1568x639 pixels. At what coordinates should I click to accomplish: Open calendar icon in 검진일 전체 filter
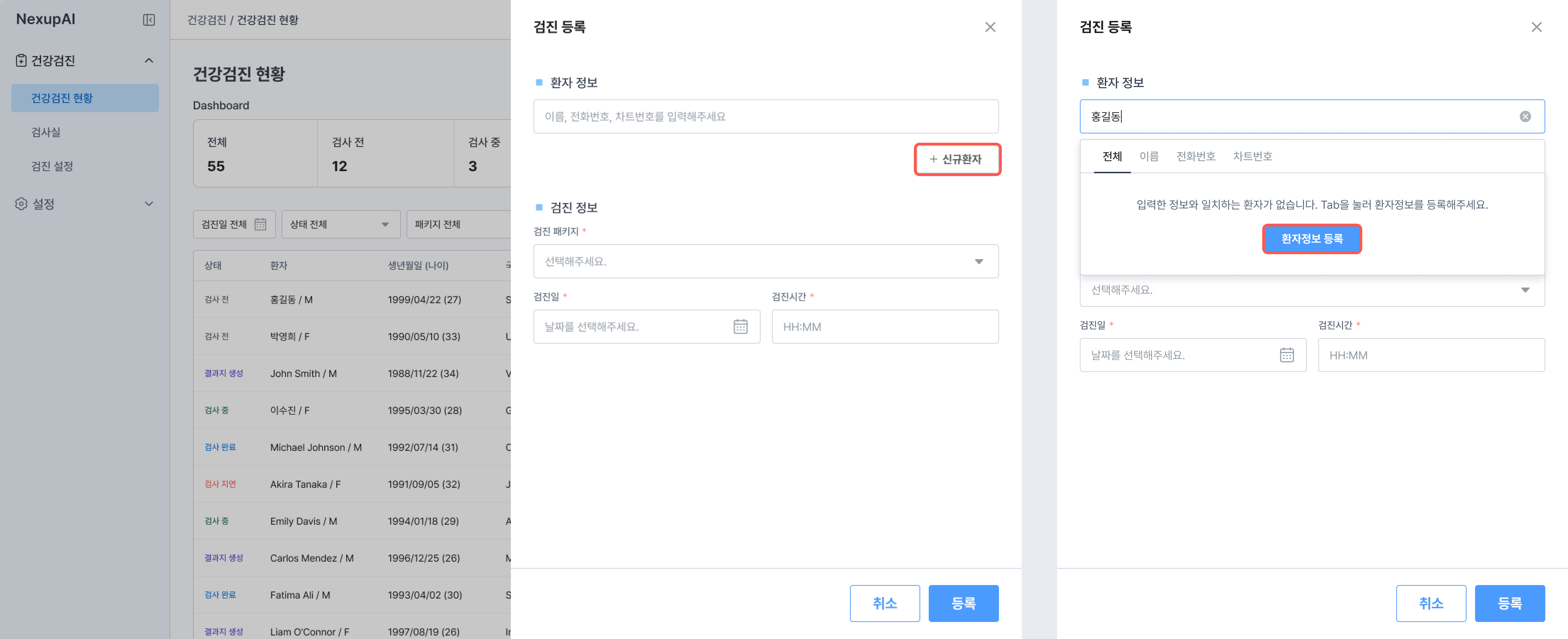[x=260, y=224]
